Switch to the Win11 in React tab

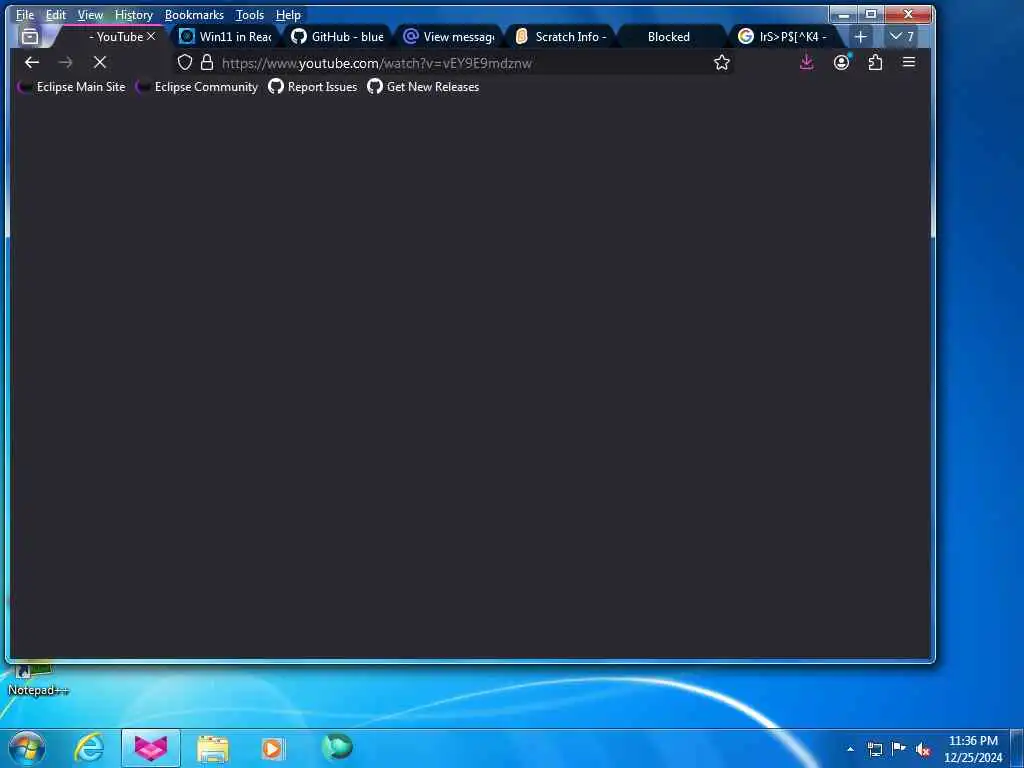pos(226,37)
